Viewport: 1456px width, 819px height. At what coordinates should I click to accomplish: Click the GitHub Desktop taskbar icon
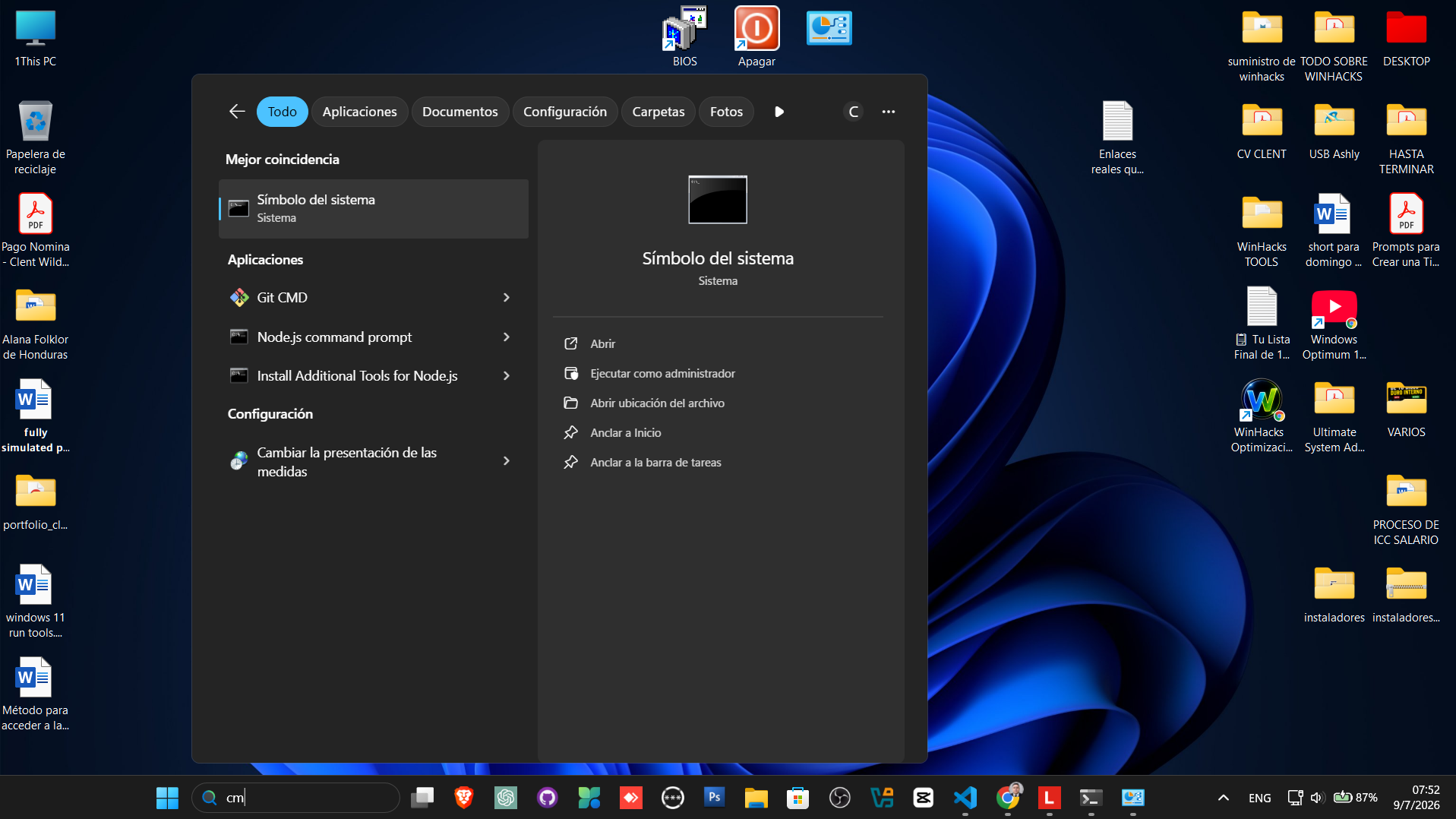click(547, 797)
